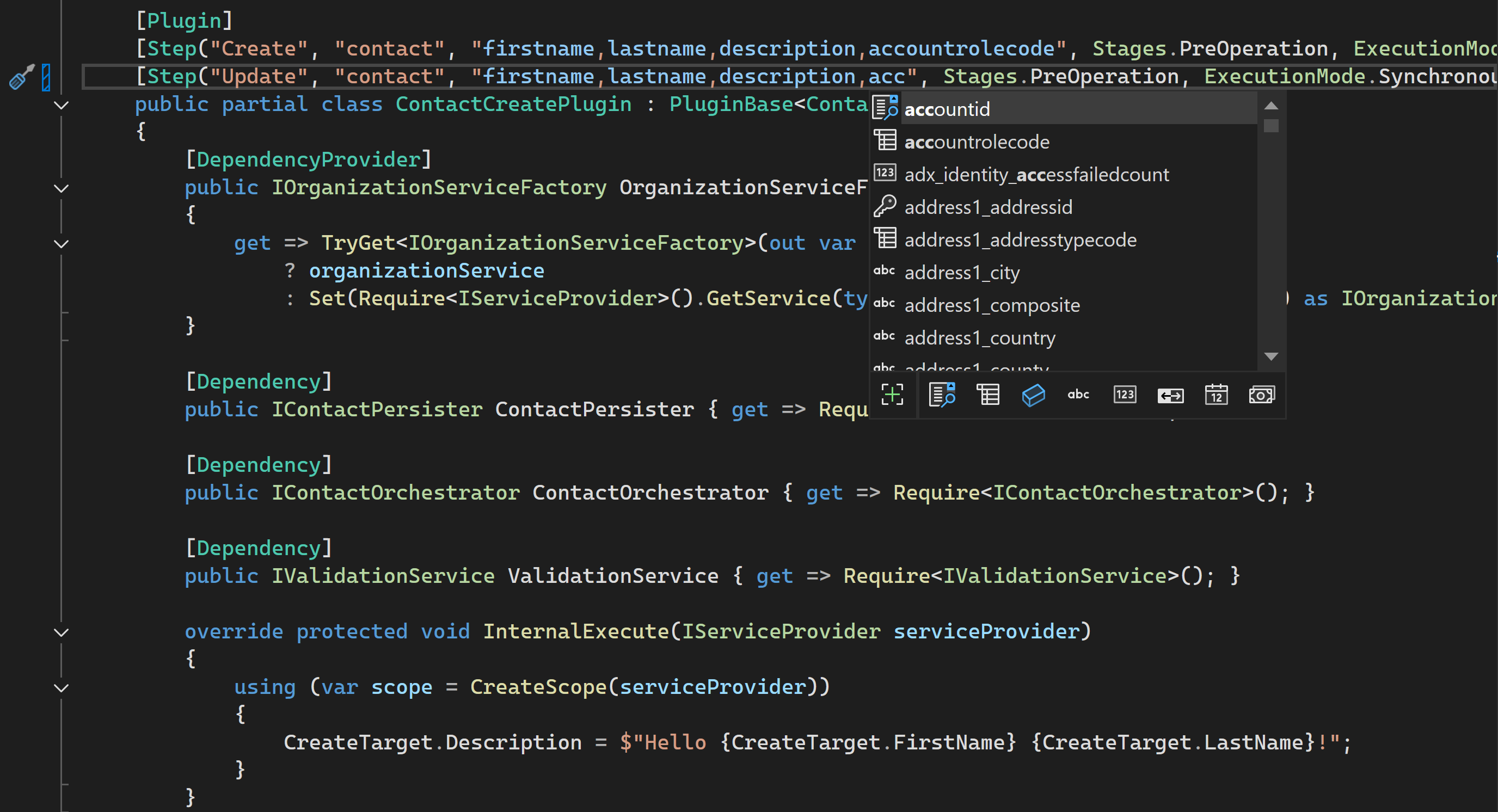This screenshot has height=812, width=1498.
Task: Select address1_country from the completion list
Action: (1064, 338)
